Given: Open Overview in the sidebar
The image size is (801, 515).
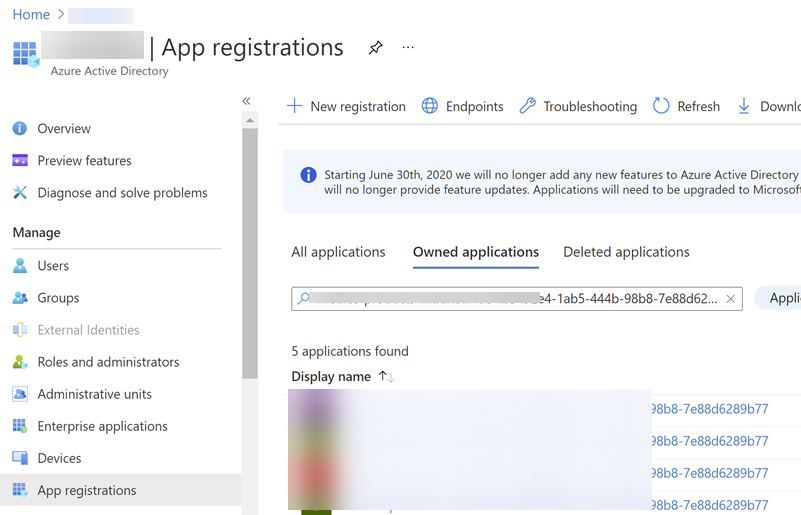Looking at the screenshot, I should click(x=64, y=129).
